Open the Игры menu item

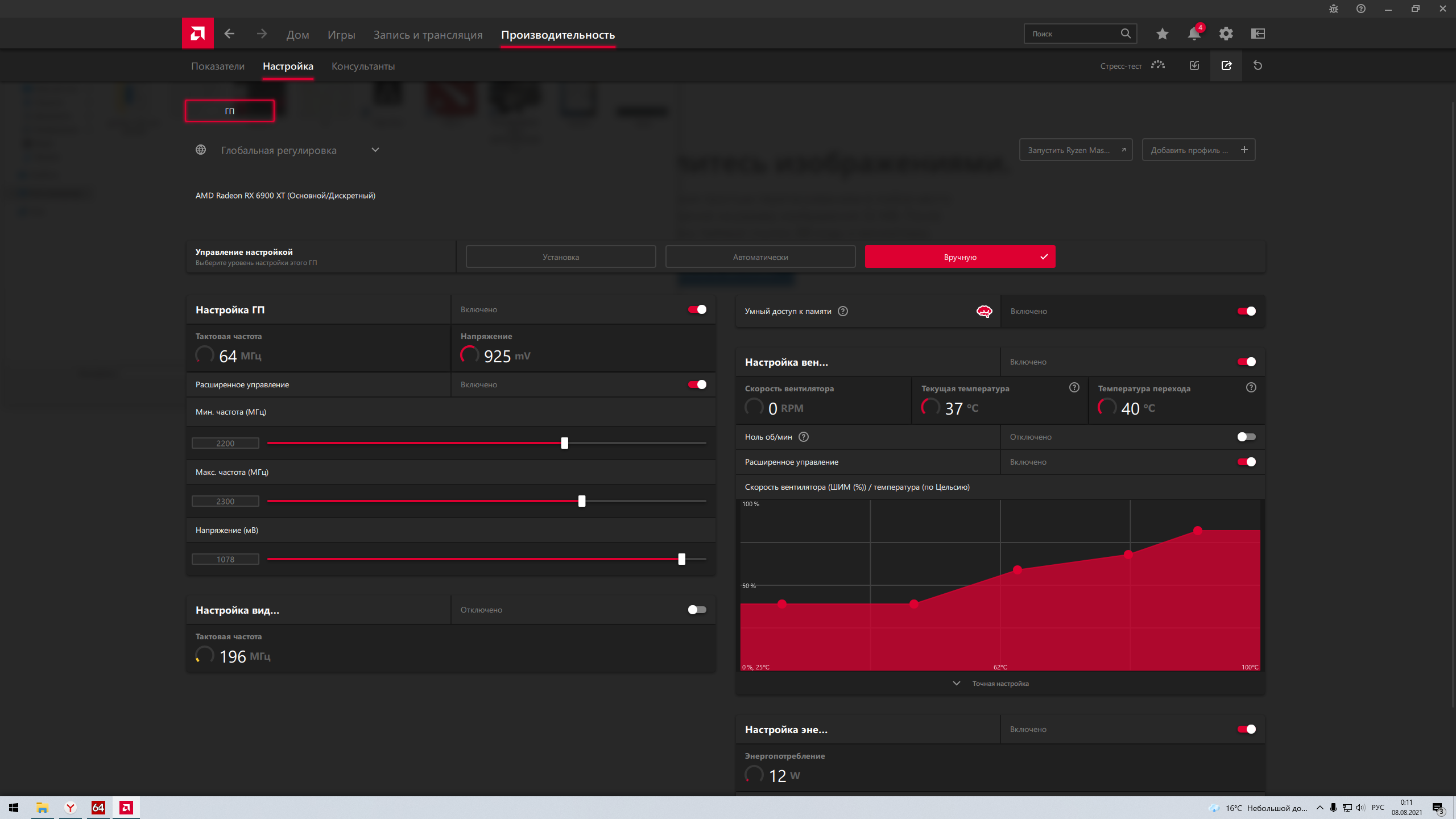[341, 35]
